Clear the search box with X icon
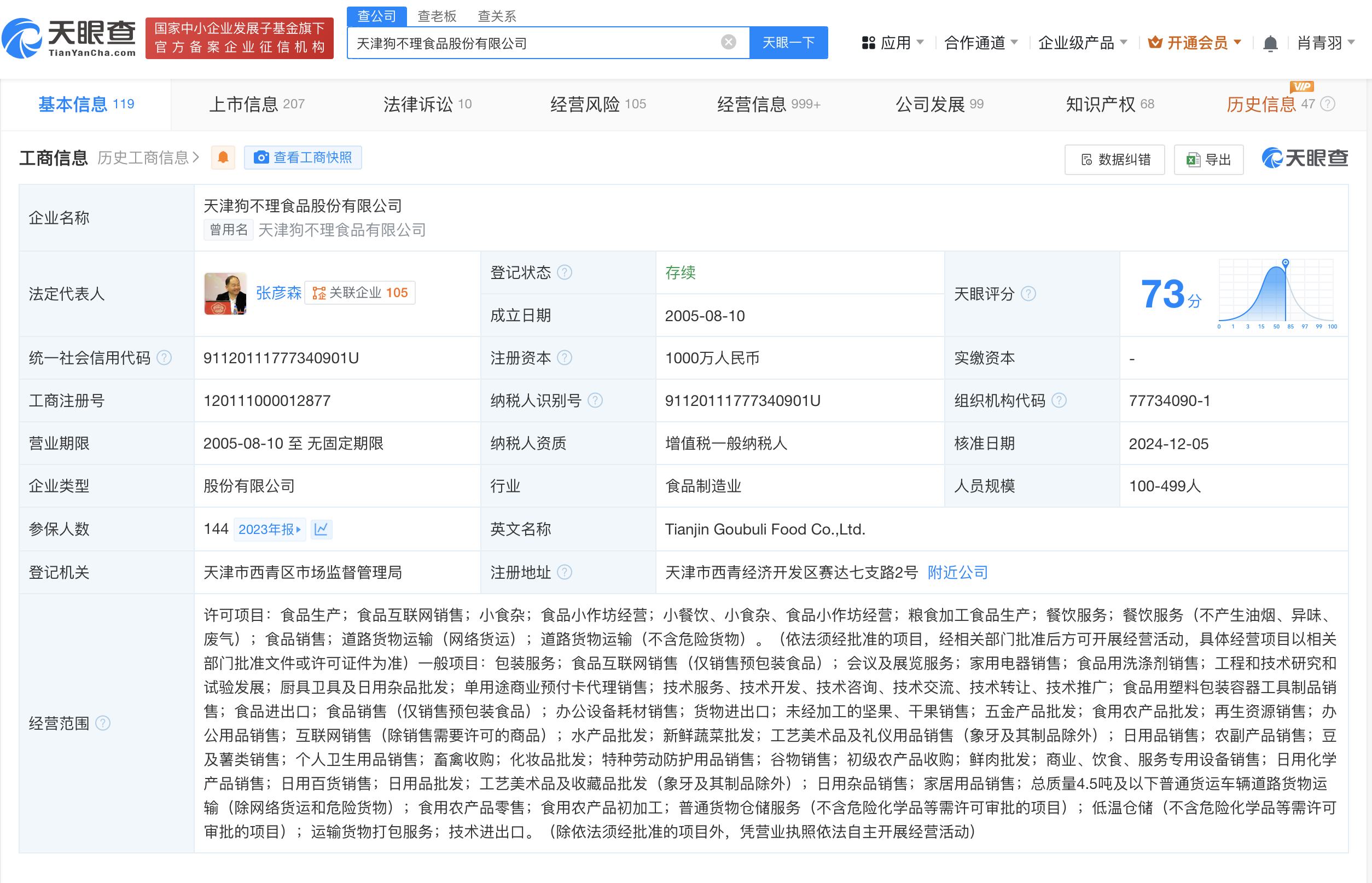 tap(728, 42)
